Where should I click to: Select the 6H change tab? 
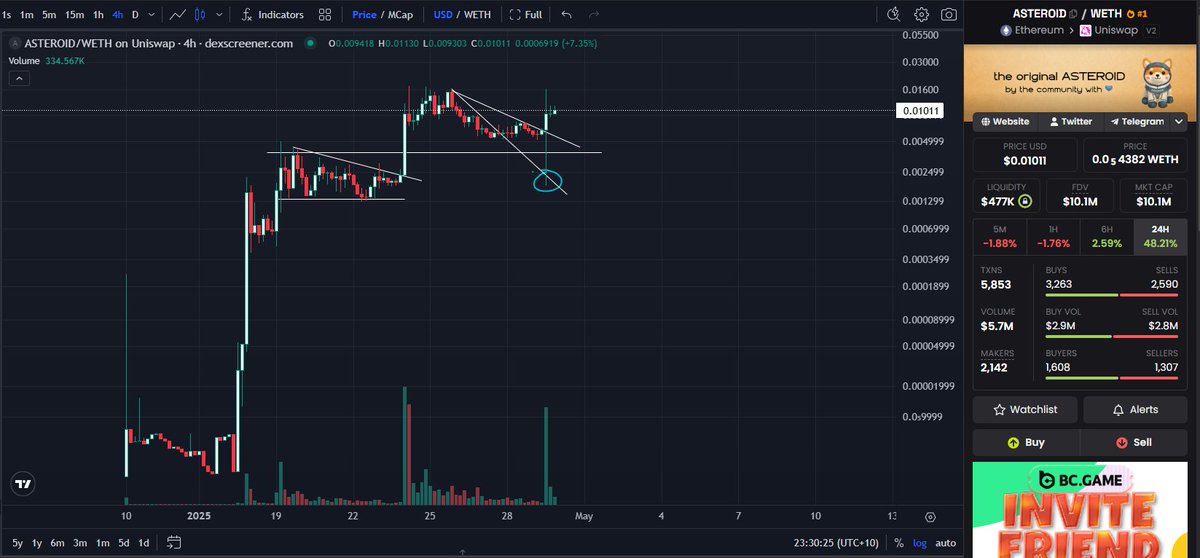coord(1108,236)
